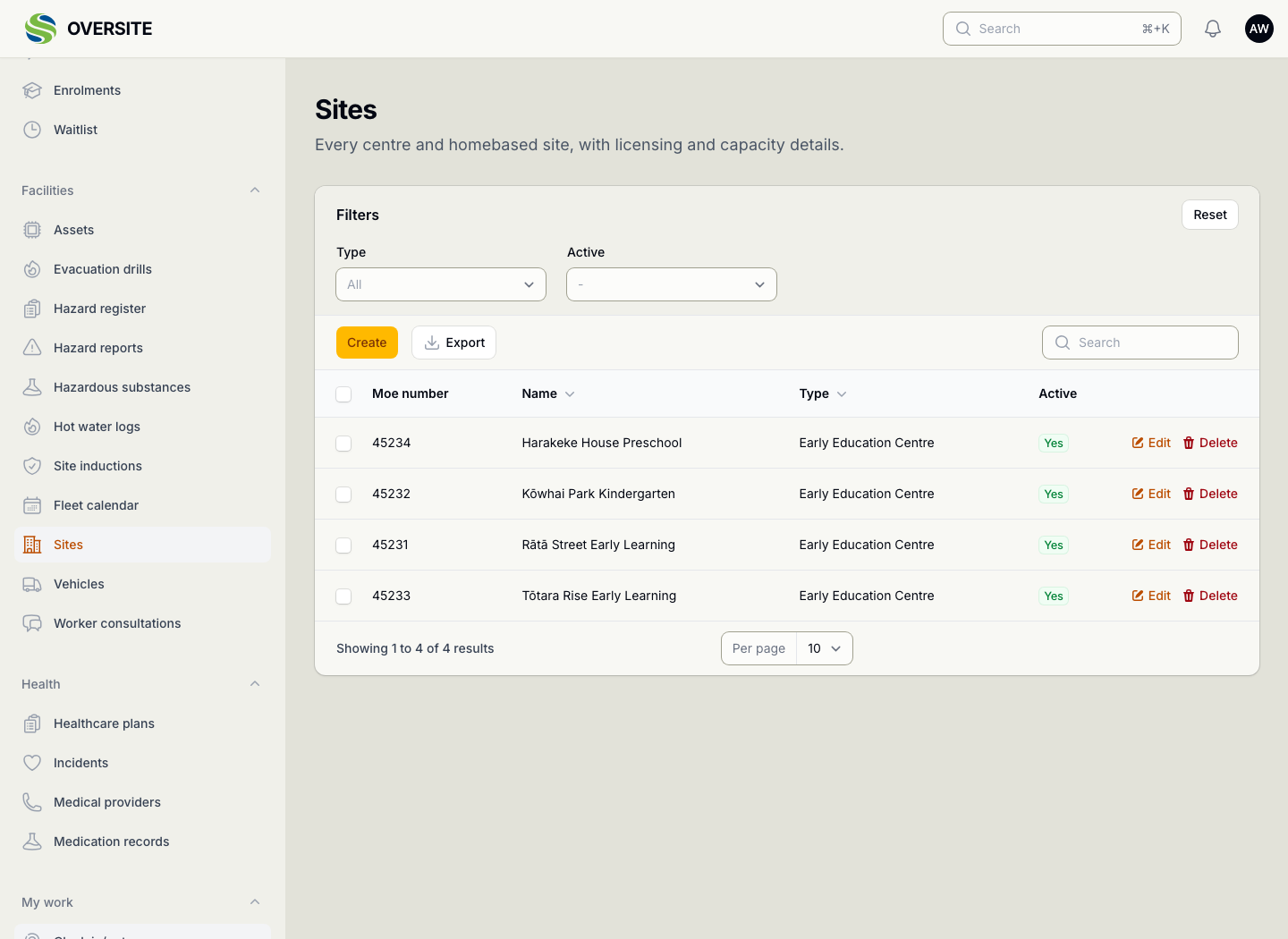Screen dimensions: 1288x939
Task: Reset the filters
Action: pos(1210,215)
